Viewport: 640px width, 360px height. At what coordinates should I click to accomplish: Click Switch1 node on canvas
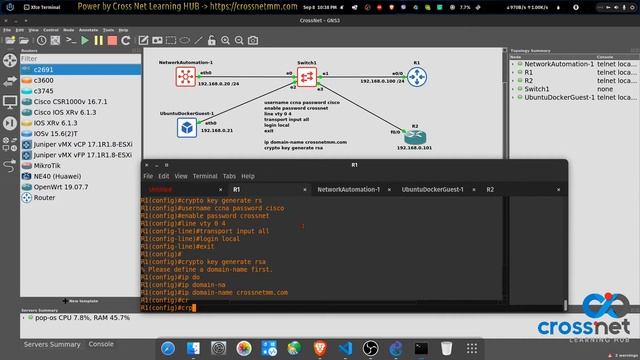click(307, 77)
